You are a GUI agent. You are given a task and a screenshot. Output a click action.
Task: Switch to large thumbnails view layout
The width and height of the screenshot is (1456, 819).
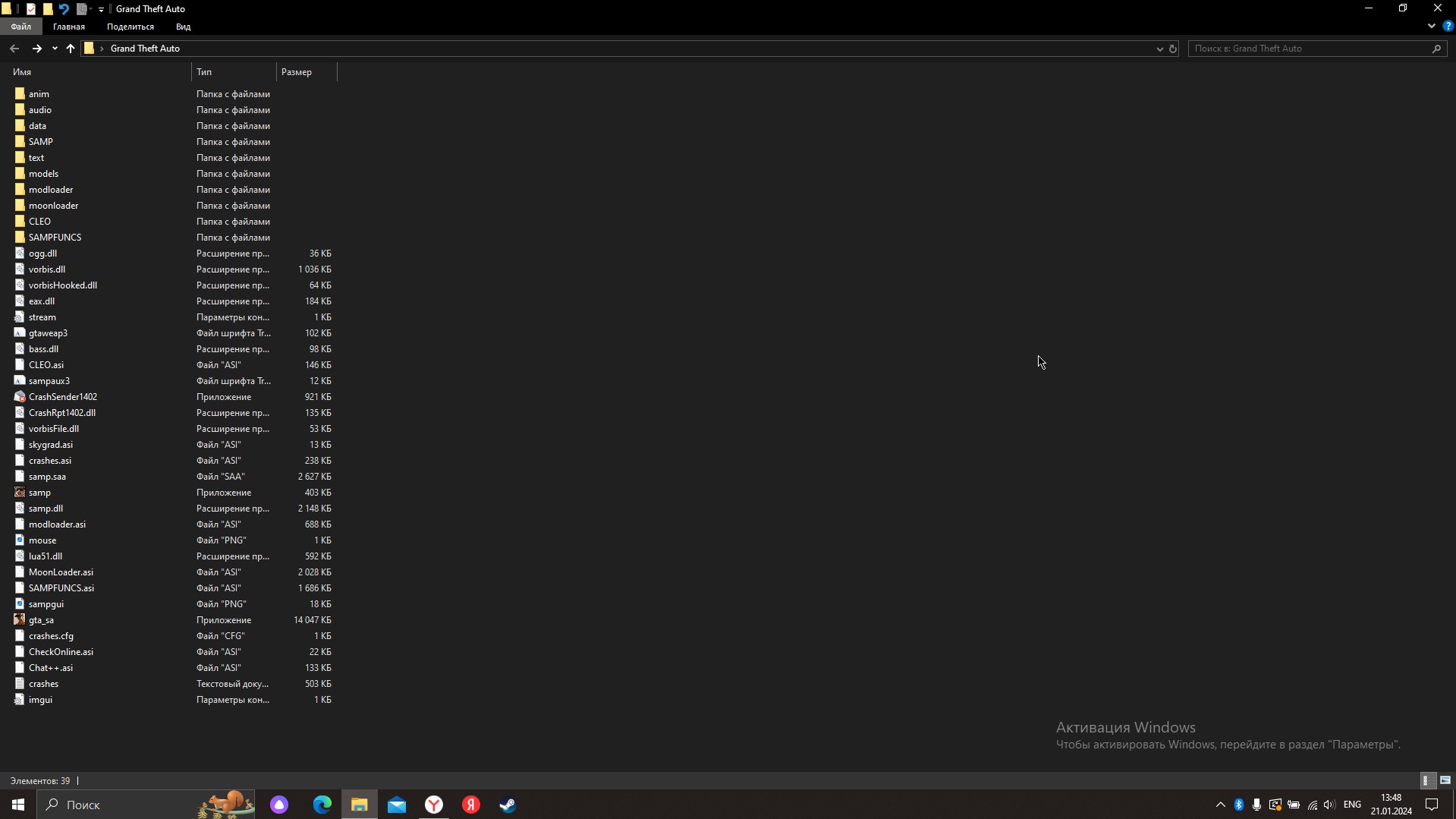pos(1445,780)
